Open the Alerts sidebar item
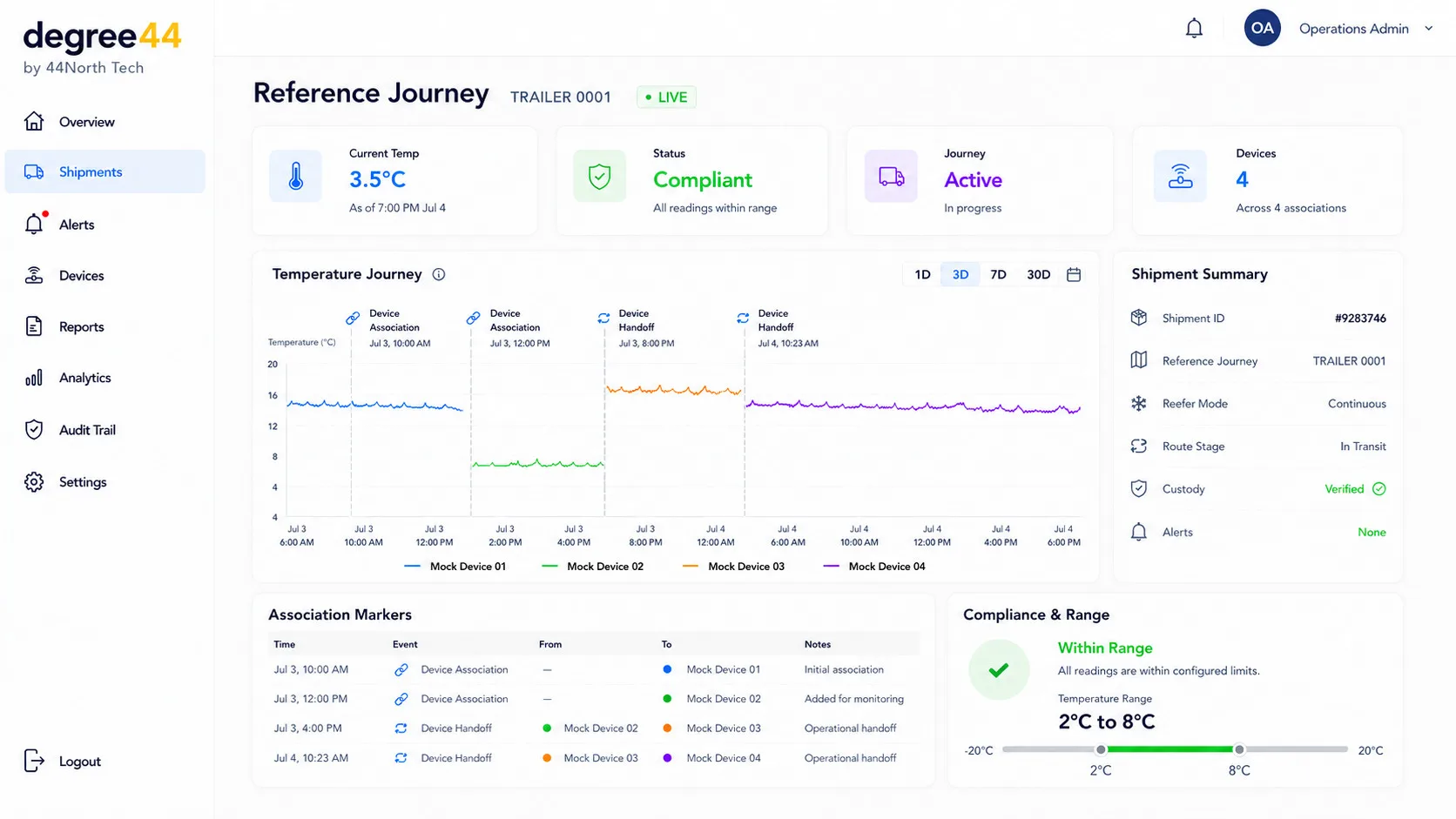 point(105,225)
